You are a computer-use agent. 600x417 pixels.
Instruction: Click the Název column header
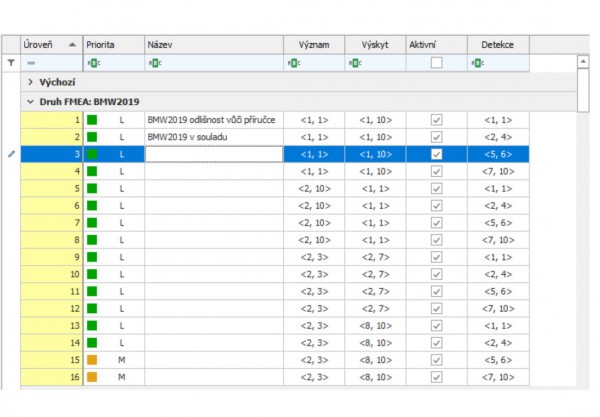coord(212,45)
